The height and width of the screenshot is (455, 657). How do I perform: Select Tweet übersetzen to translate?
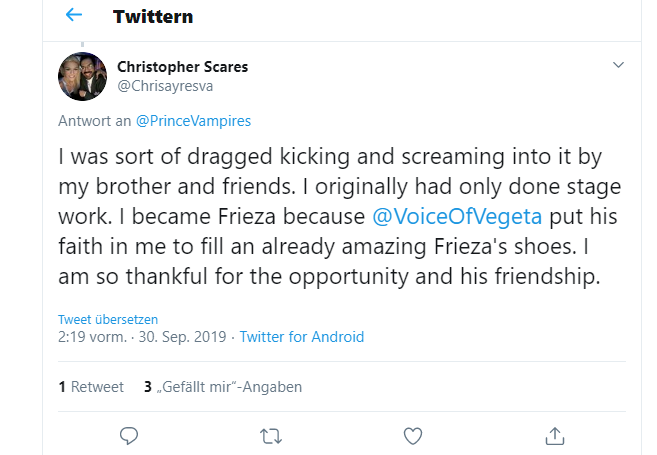tap(108, 319)
